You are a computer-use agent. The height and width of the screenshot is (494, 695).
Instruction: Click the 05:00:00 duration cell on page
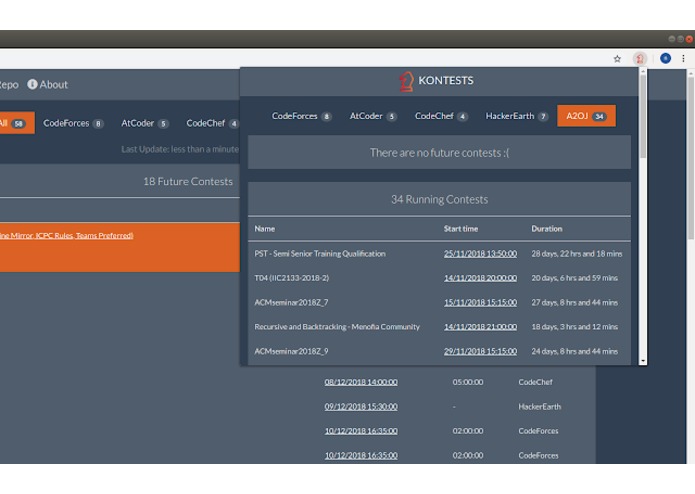[468, 382]
